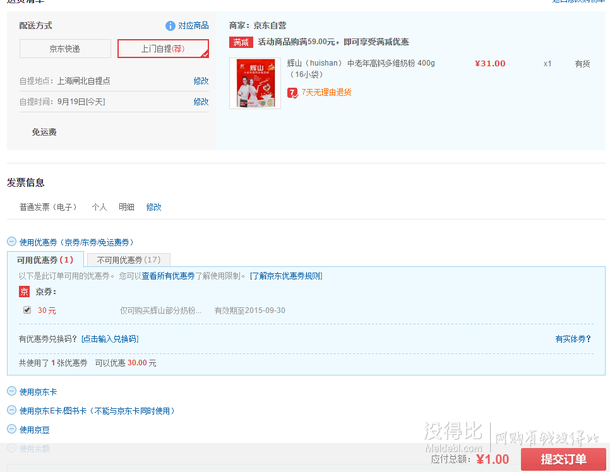
Task: Select 上门自提 pickup option
Action: (x=163, y=49)
